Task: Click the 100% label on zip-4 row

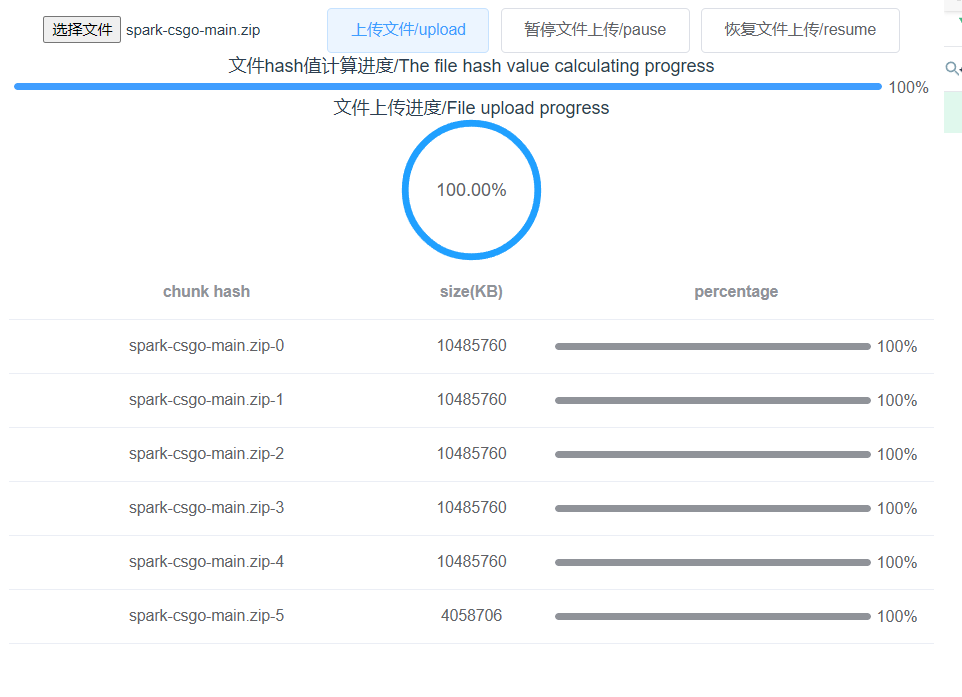Action: point(897,562)
